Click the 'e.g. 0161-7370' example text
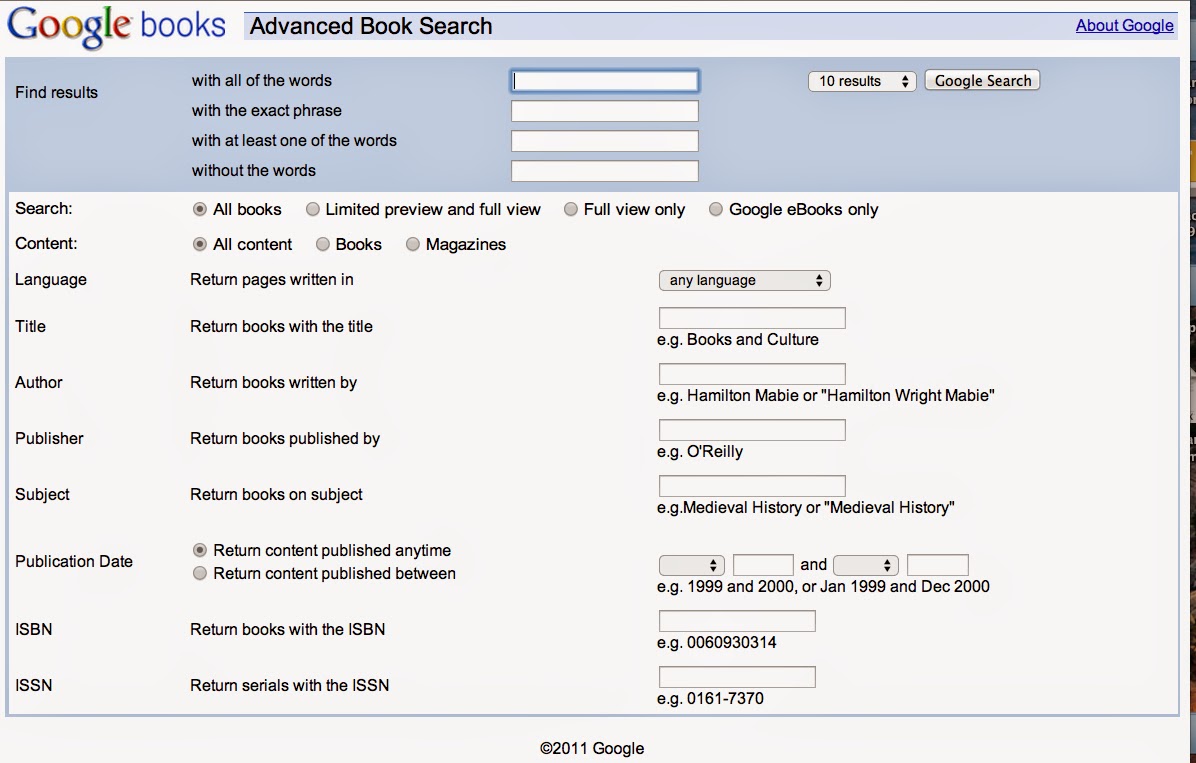 [x=710, y=698]
